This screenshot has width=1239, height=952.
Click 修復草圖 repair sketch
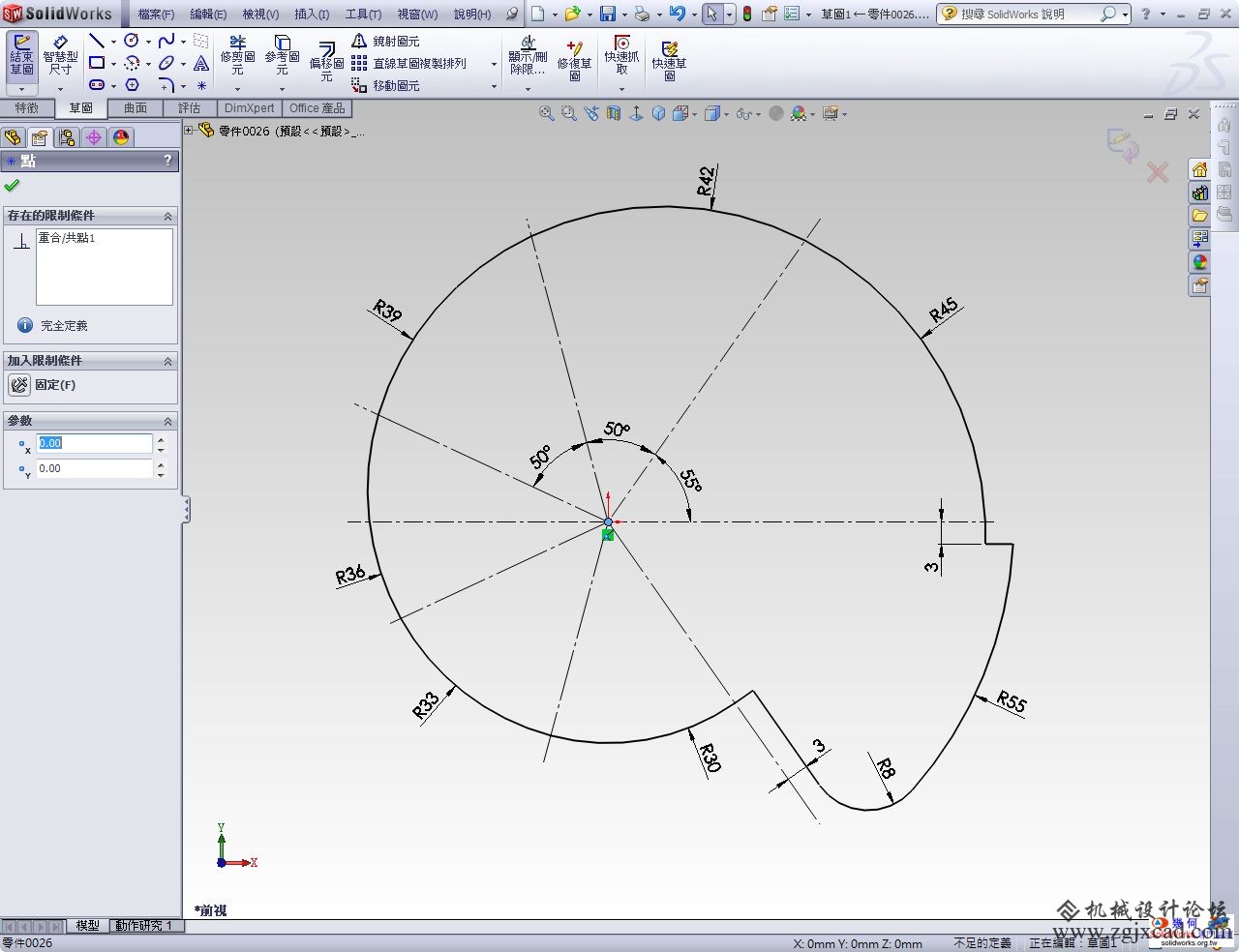pyautogui.click(x=574, y=60)
